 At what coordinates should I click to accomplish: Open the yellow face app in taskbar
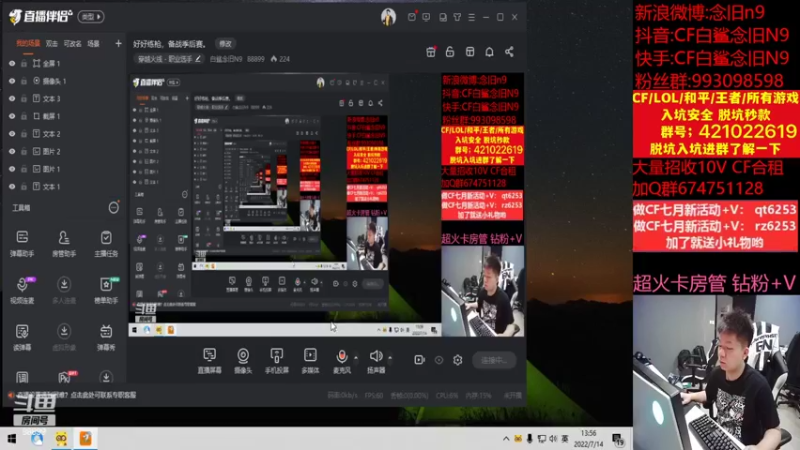61,439
